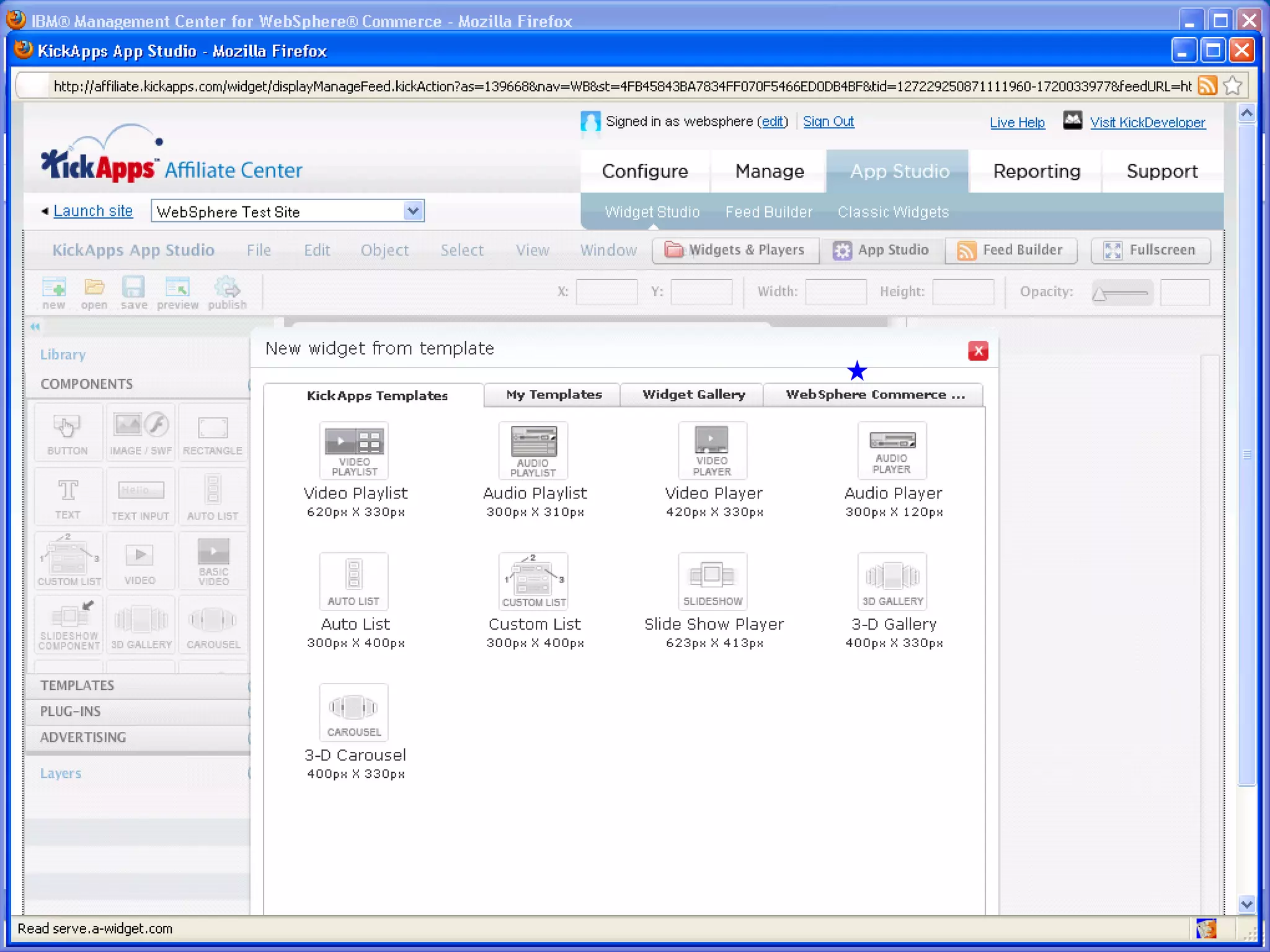Viewport: 1270px width, 952px height.
Task: Pick the Slide Show Player template
Action: tap(712, 581)
